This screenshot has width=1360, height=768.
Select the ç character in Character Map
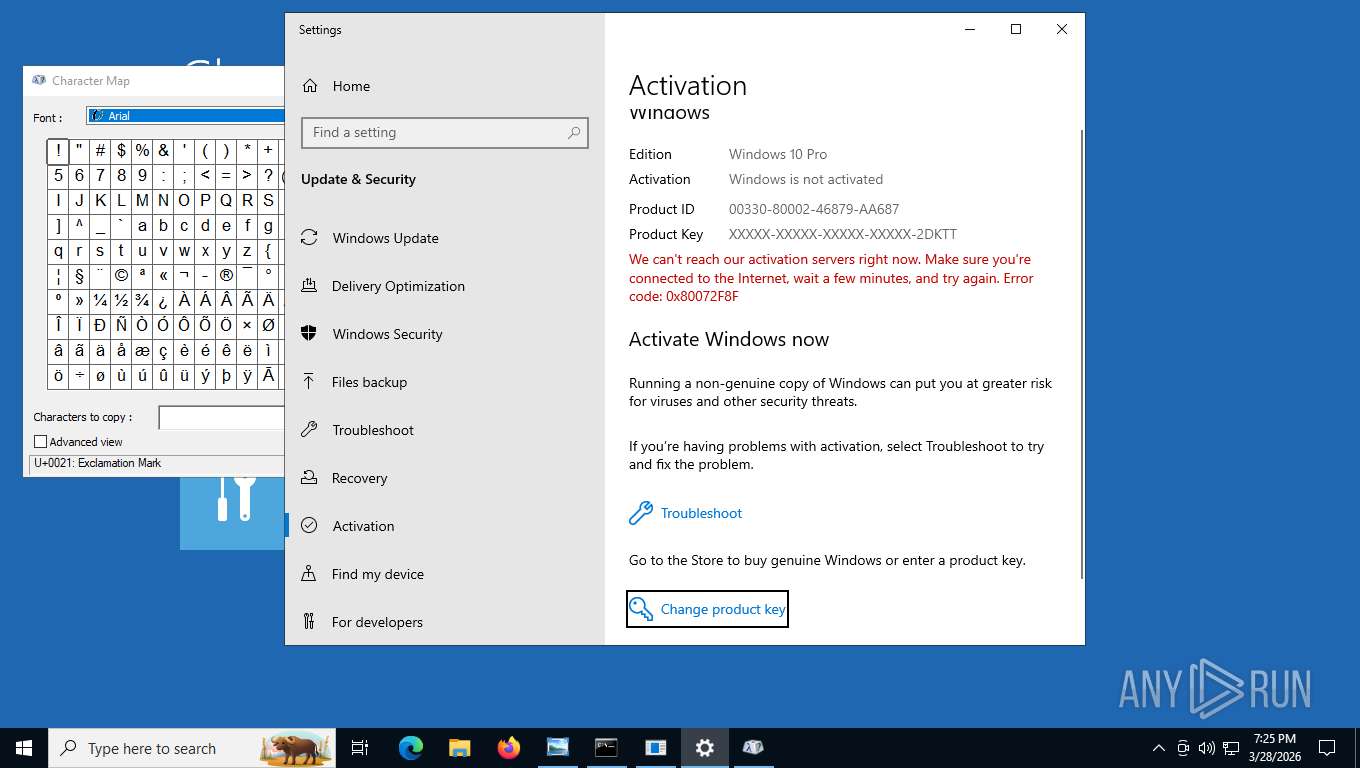[x=163, y=351]
